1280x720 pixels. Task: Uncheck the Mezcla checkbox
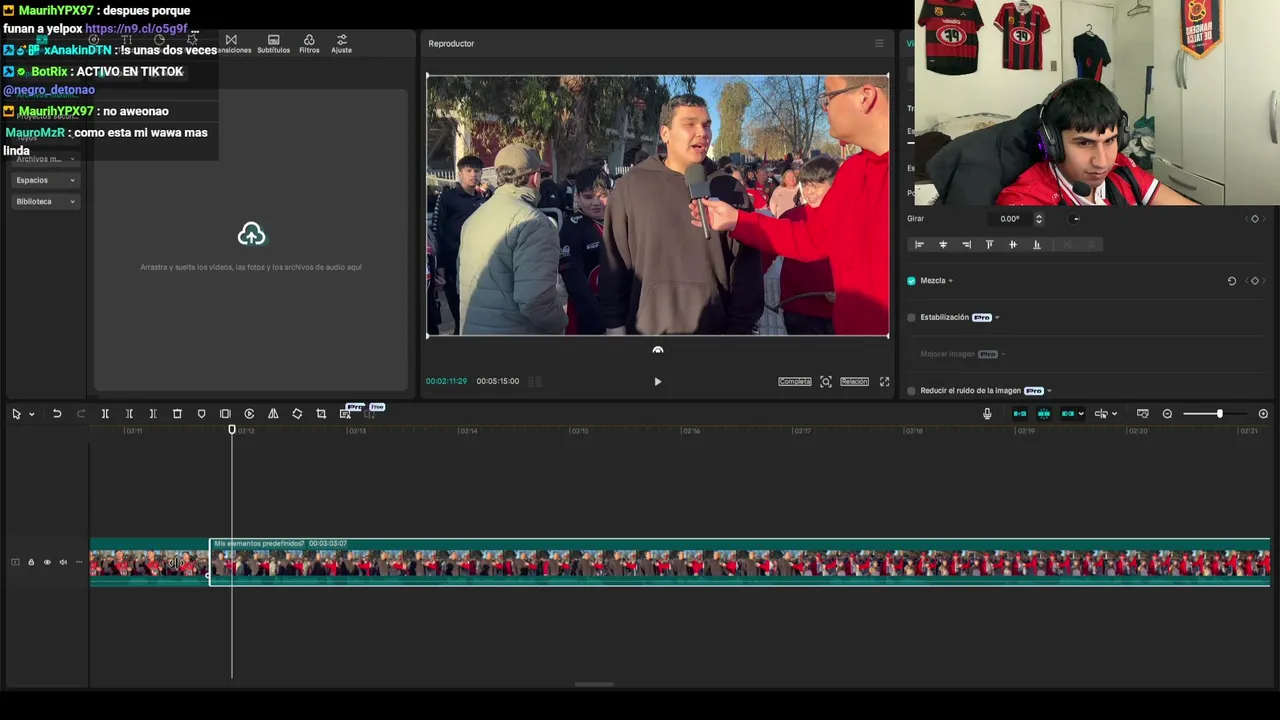click(911, 281)
